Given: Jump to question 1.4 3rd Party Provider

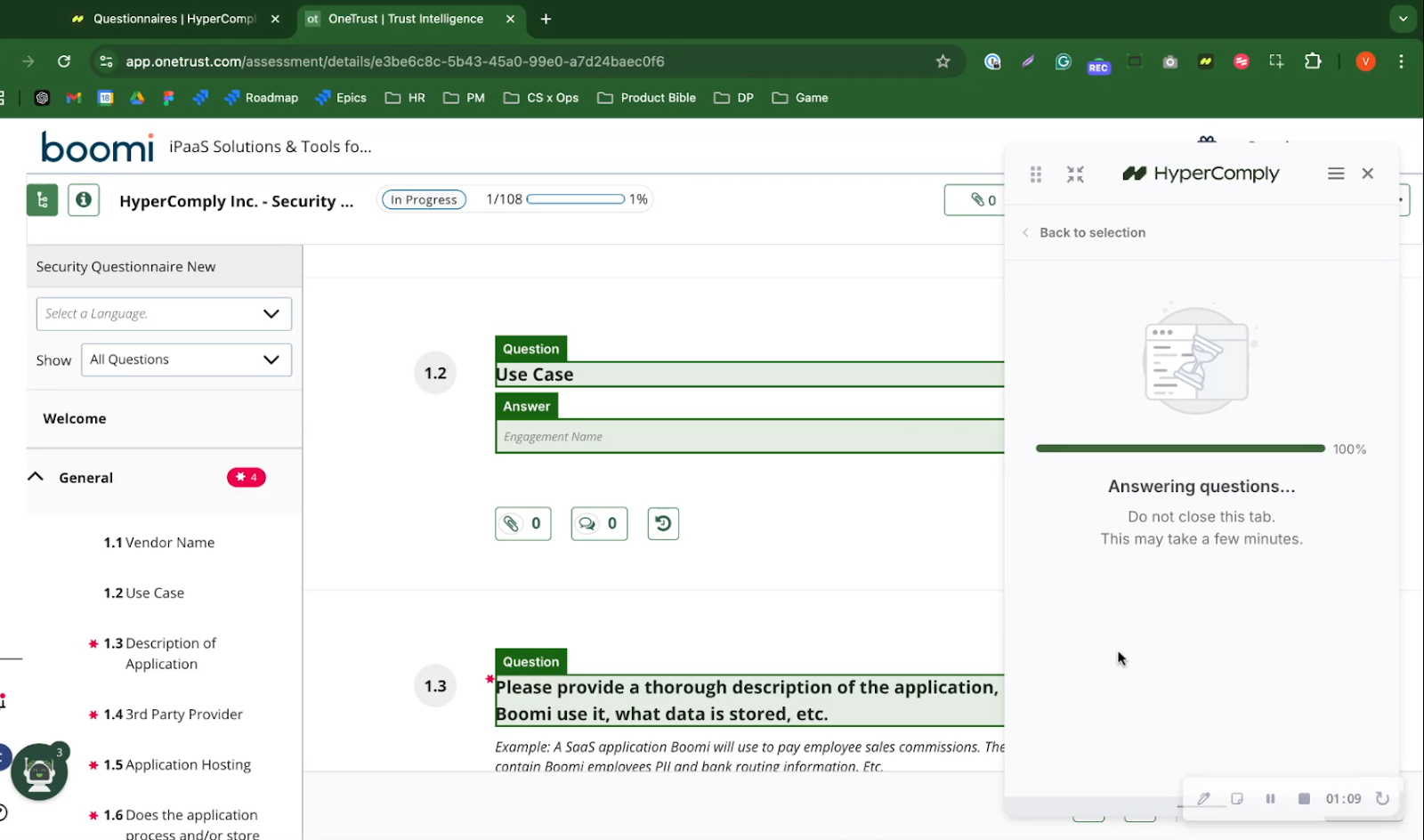Looking at the screenshot, I should tap(174, 715).
